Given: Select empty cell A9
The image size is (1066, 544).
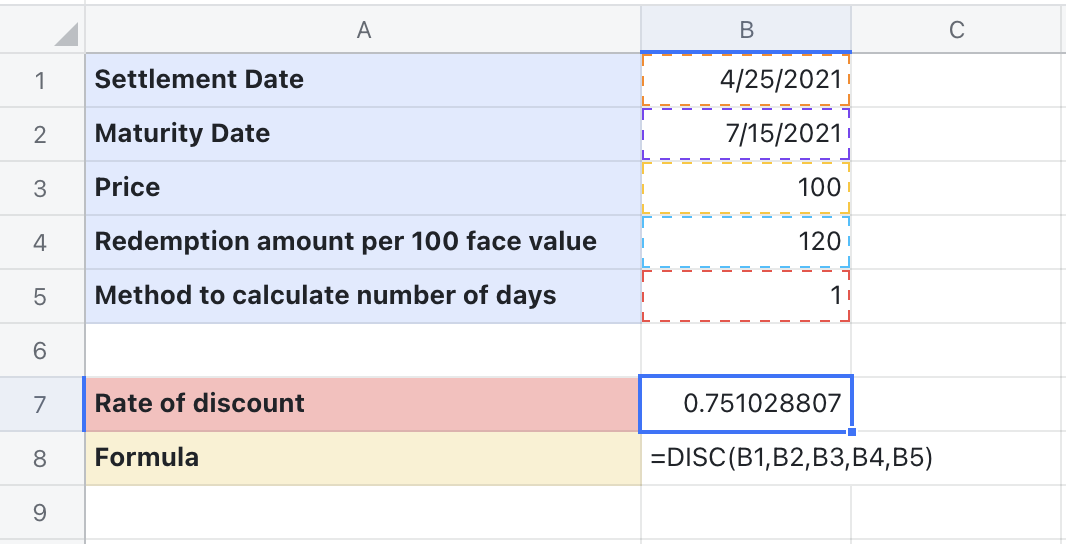Looking at the screenshot, I should coord(363,512).
